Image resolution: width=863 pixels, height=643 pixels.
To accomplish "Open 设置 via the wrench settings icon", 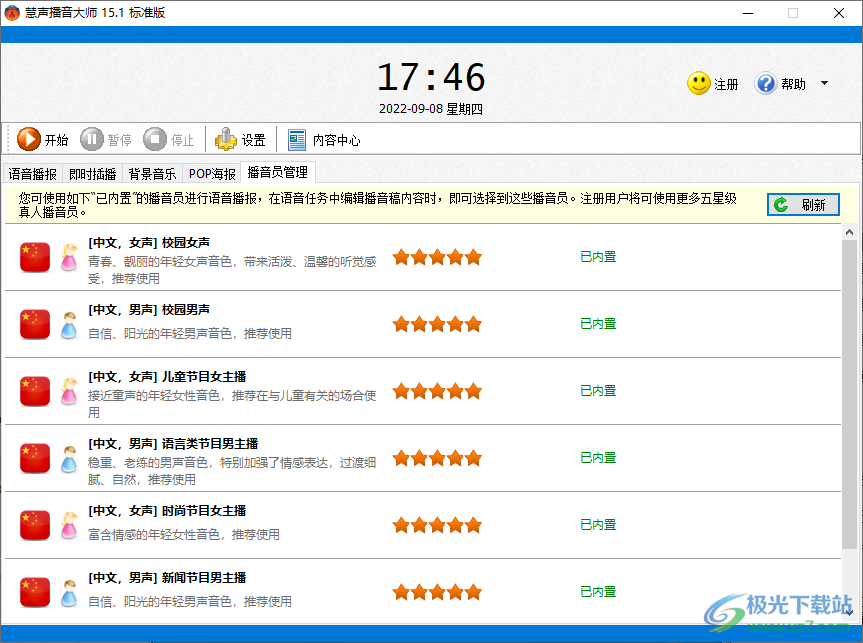I will [227, 139].
